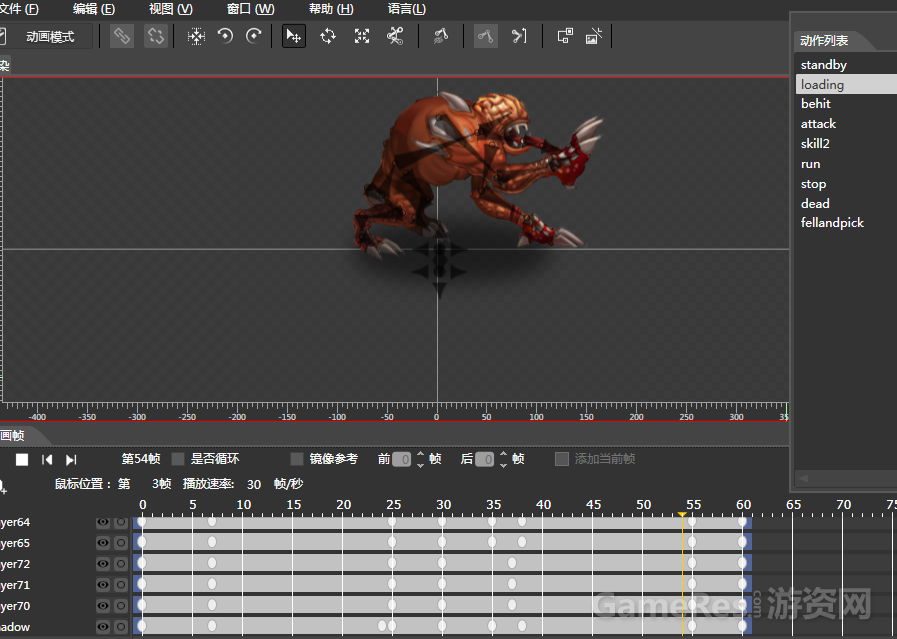
Task: Click the scale tool icon
Action: [362, 37]
